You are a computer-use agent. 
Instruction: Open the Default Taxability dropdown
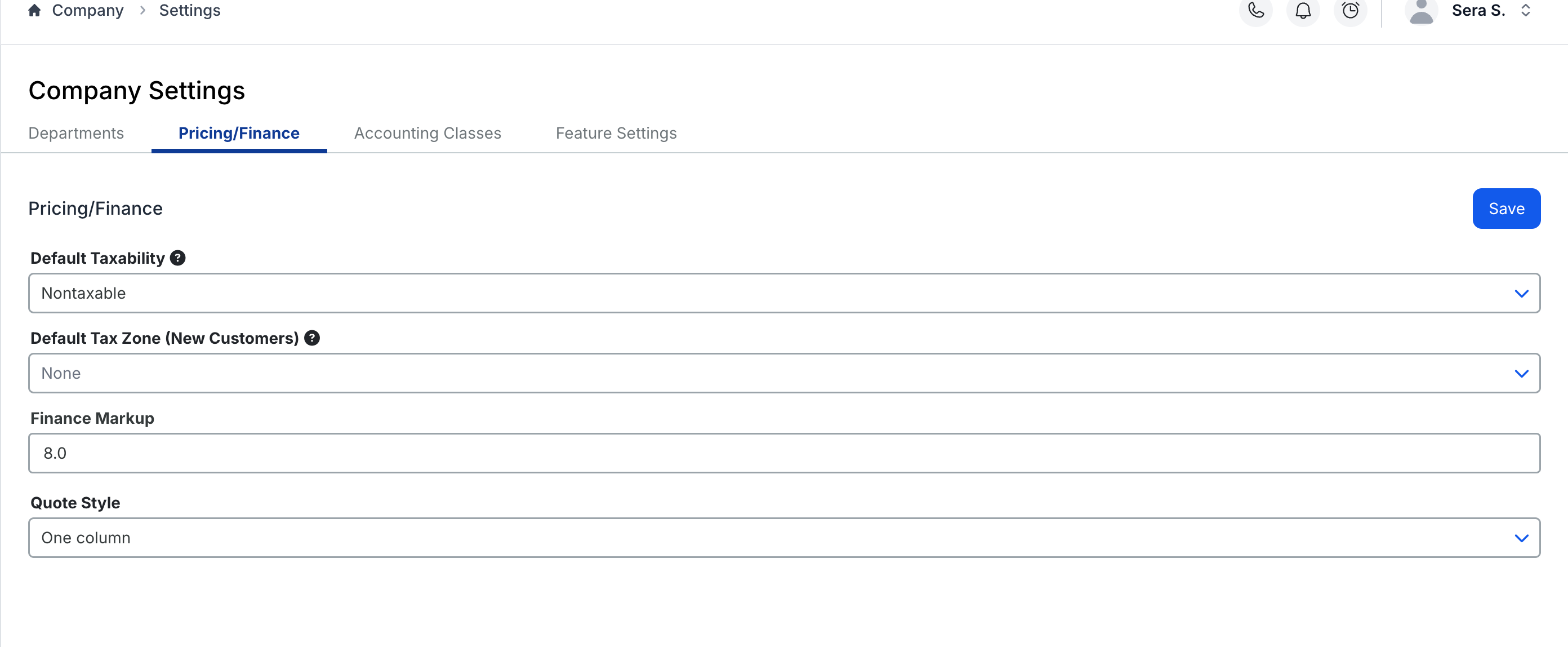pyautogui.click(x=784, y=293)
